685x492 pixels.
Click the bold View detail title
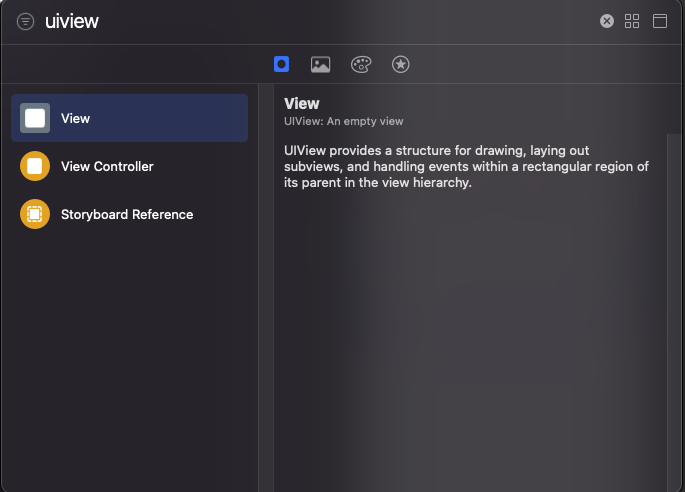[x=301, y=104]
